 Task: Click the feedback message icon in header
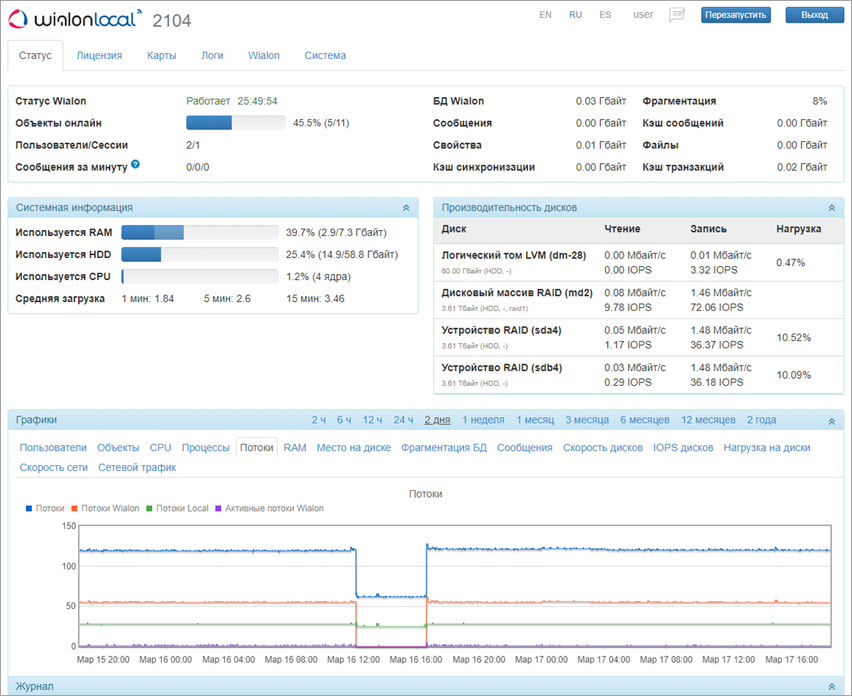677,15
